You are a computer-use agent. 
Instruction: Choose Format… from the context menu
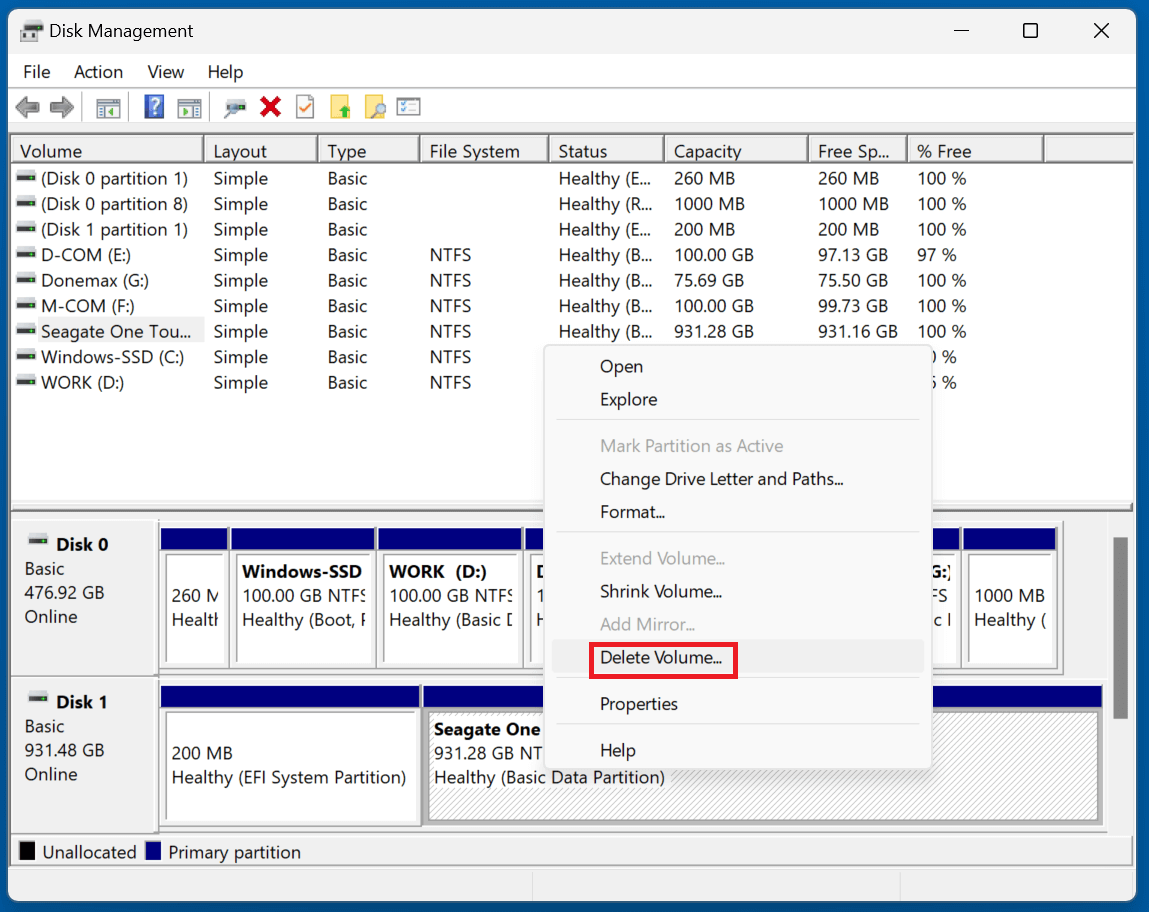pyautogui.click(x=633, y=512)
